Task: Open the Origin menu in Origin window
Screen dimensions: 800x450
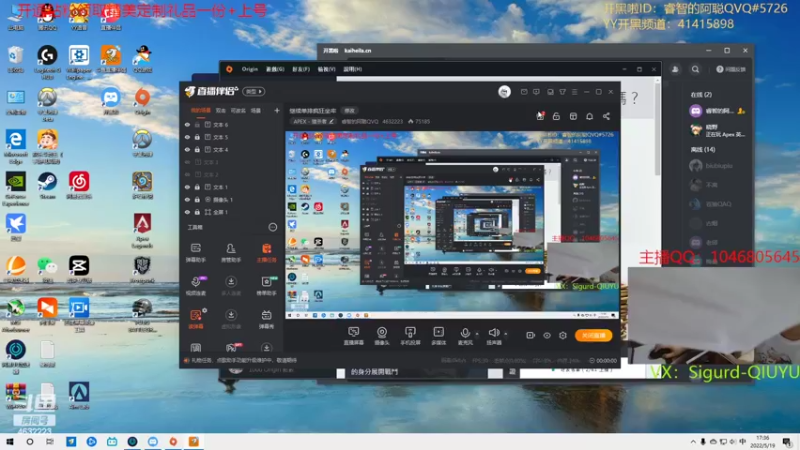Action: pos(249,69)
